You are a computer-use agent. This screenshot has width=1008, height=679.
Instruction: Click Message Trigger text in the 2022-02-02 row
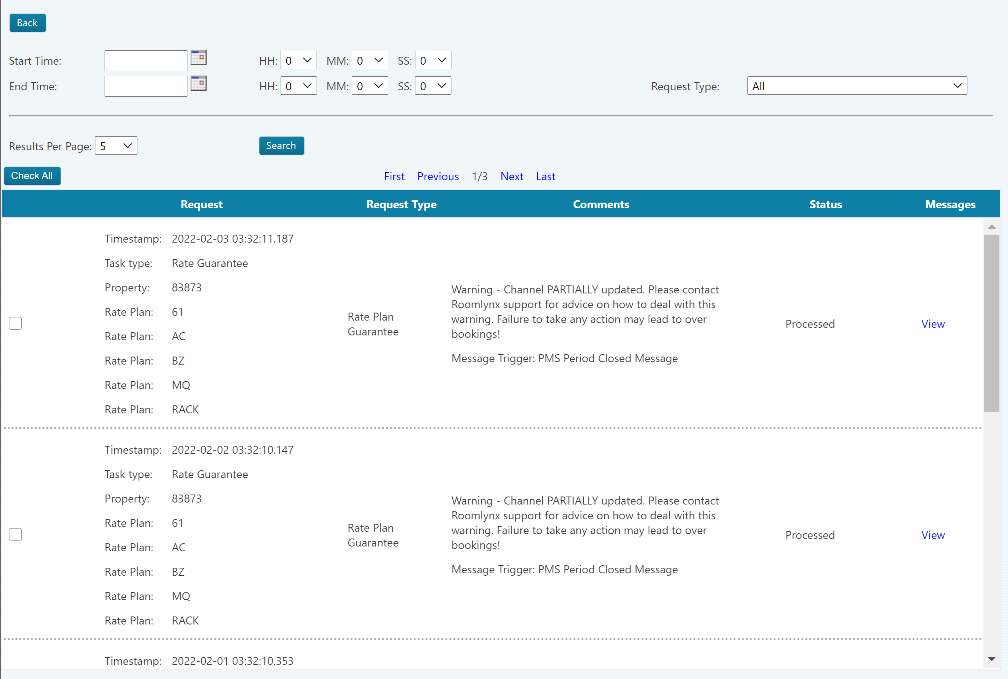pos(564,570)
